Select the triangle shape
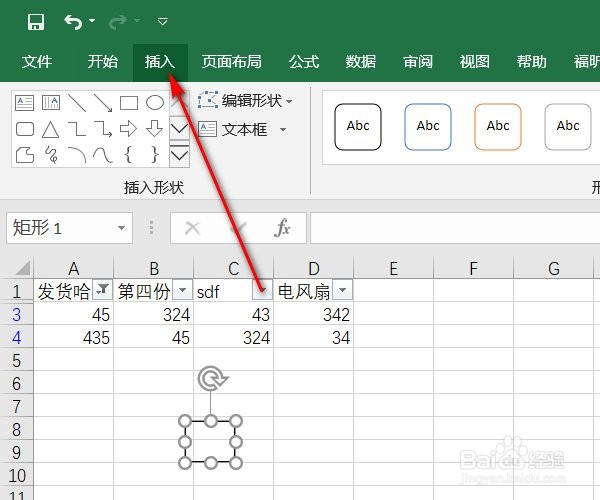This screenshot has width=600, height=500. click(x=51, y=129)
